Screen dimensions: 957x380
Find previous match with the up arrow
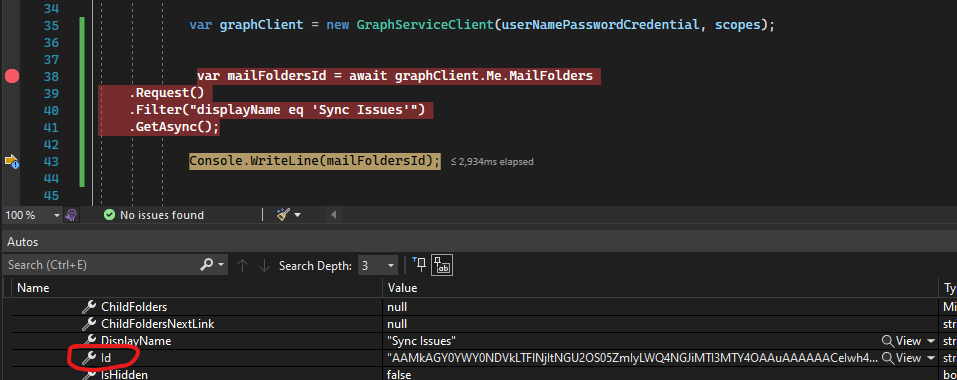tap(242, 265)
